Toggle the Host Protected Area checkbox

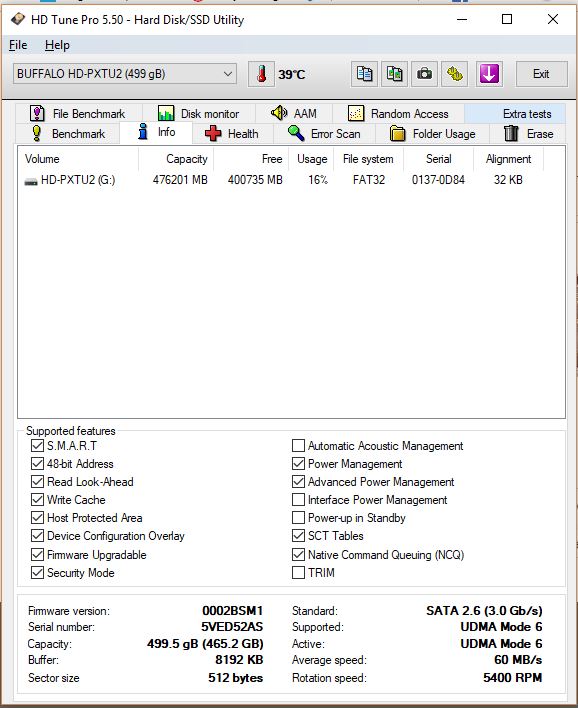pyautogui.click(x=37, y=517)
